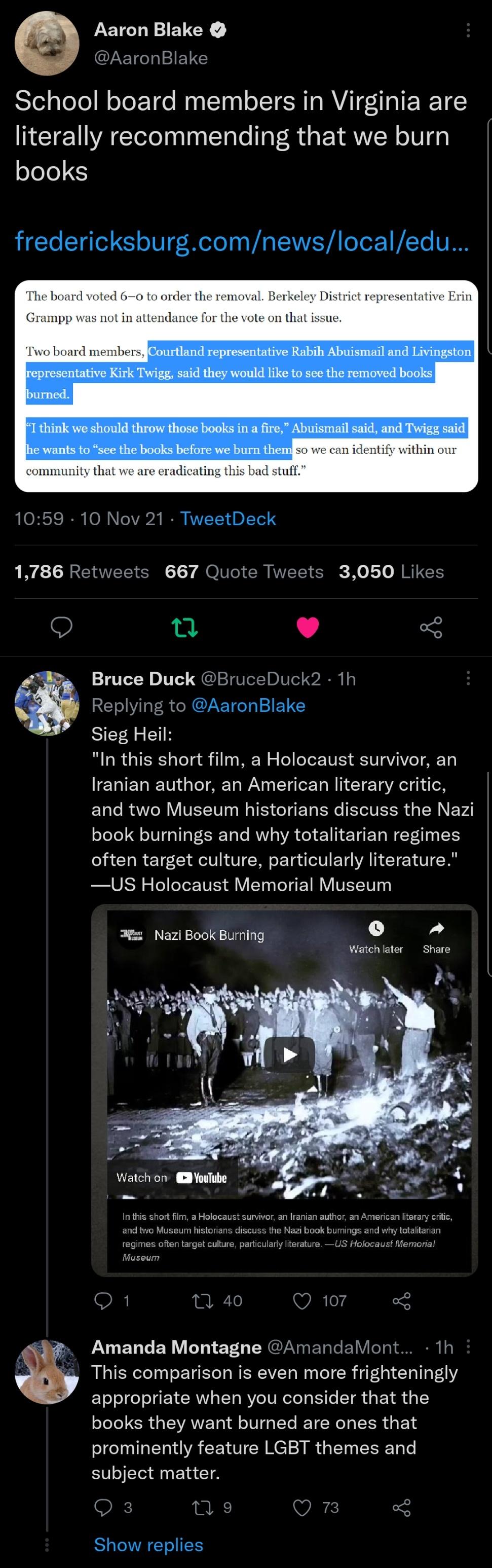Reply to Aaron Blake's main tweet

(x=61, y=627)
